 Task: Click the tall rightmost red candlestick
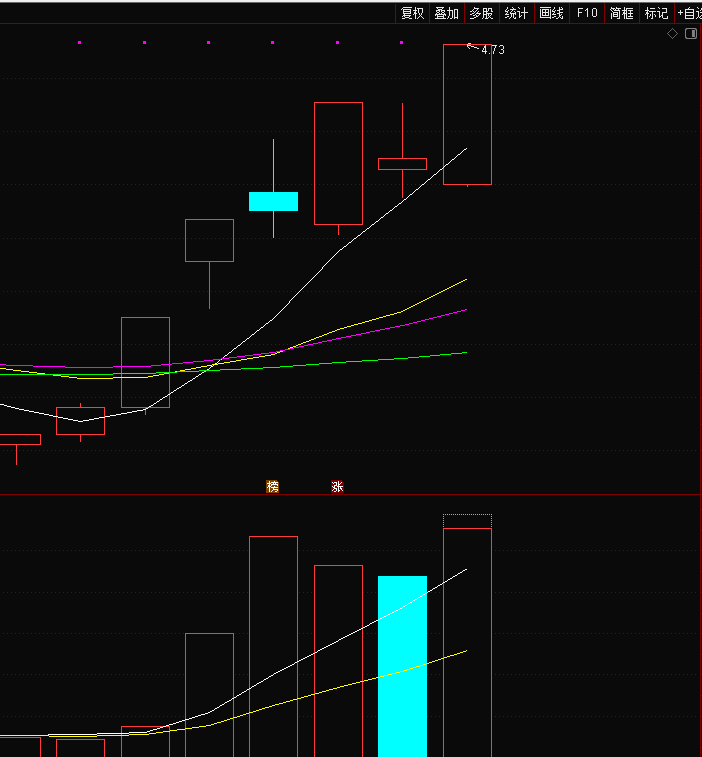(467, 114)
